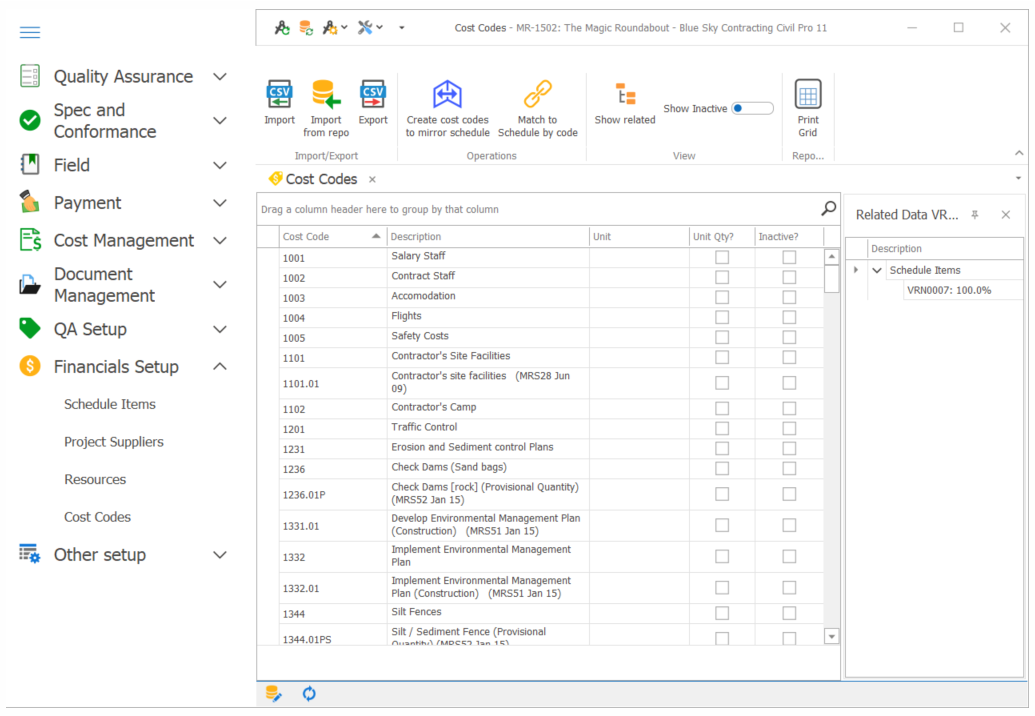
Task: Open Cost Codes in sidebar
Action: (97, 517)
